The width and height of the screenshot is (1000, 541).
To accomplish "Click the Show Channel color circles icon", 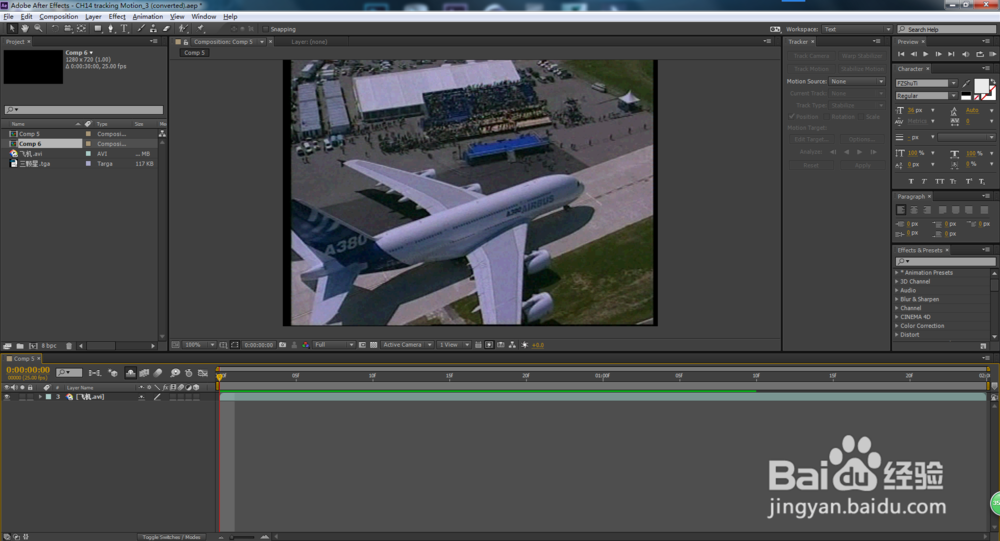I will 305,345.
